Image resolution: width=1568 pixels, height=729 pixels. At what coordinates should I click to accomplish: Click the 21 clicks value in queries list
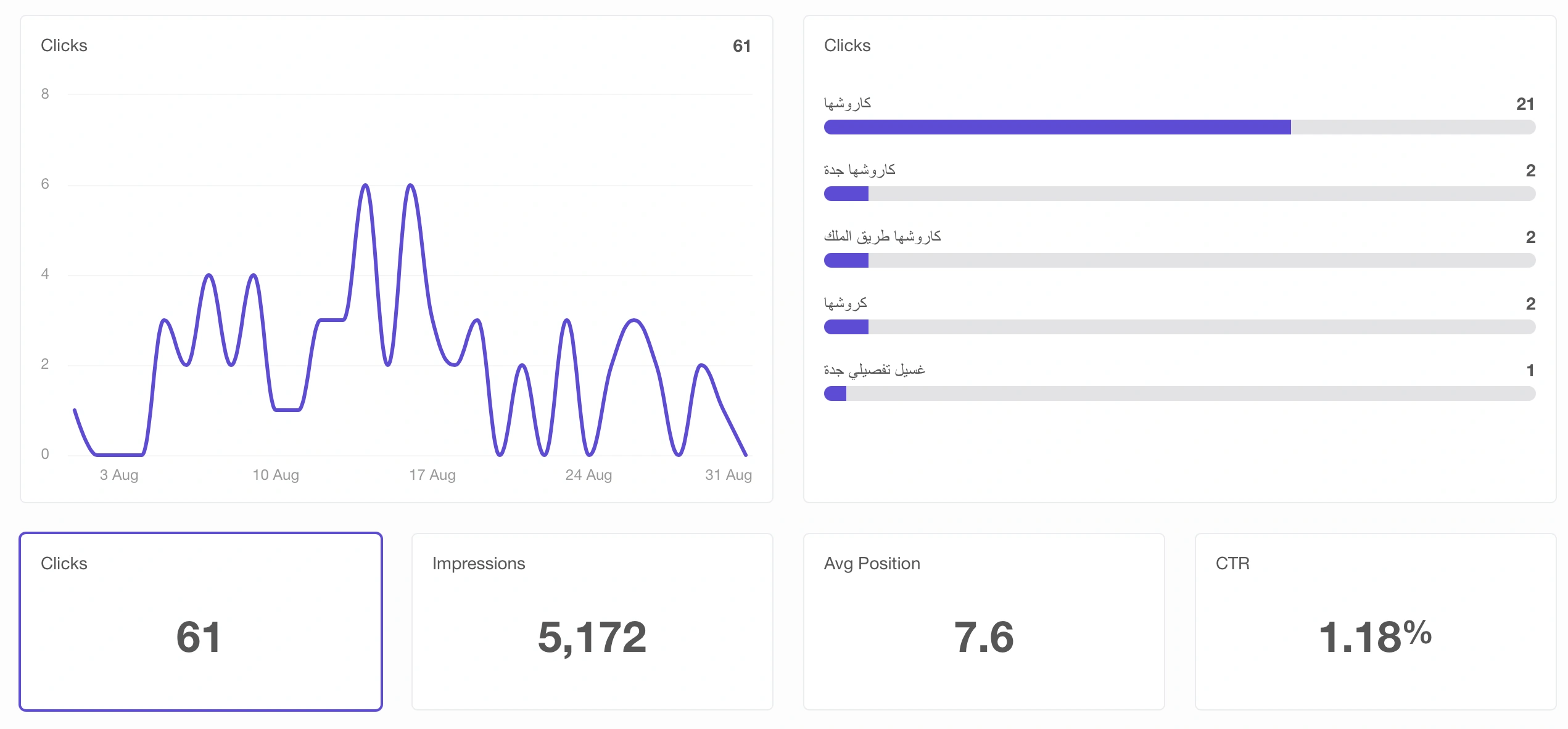[1525, 104]
